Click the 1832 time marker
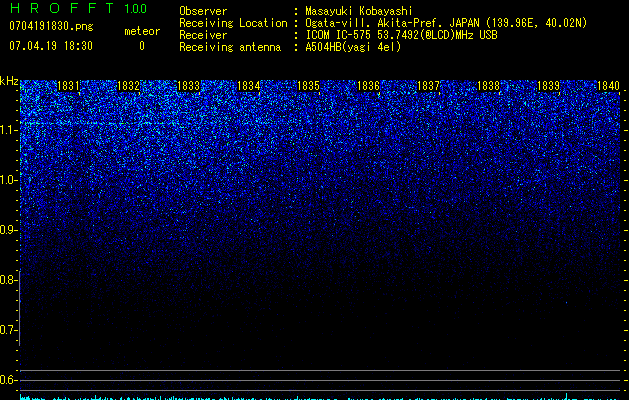The image size is (629, 400). [128, 86]
